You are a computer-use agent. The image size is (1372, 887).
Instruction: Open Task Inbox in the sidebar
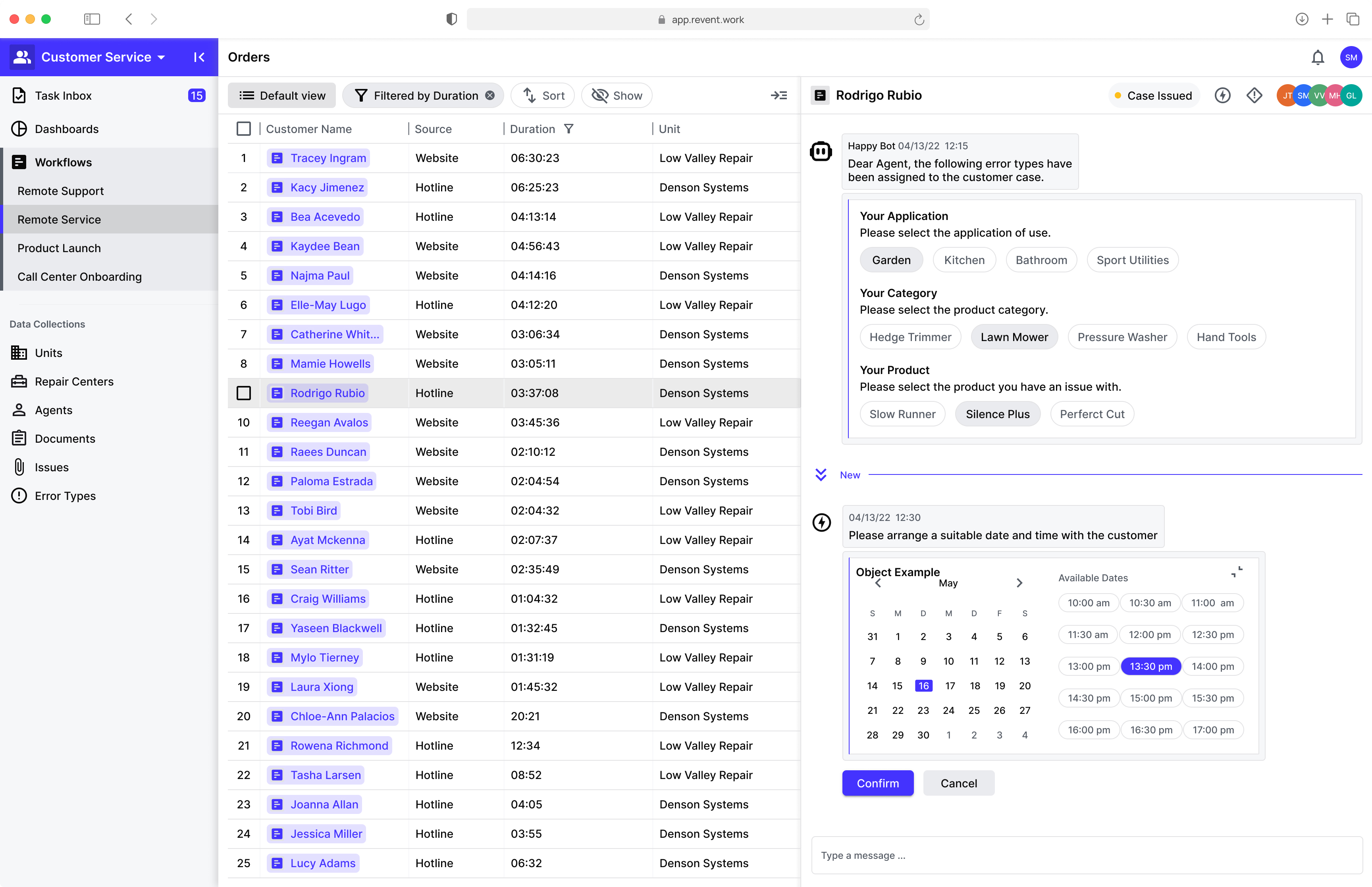coord(63,96)
